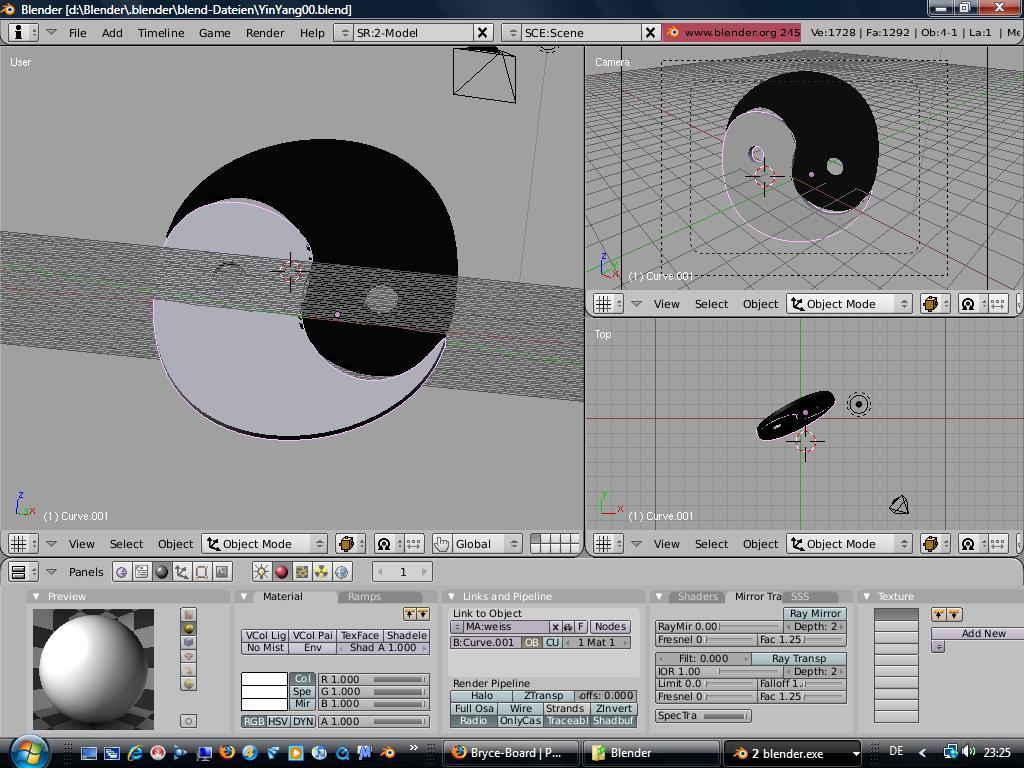Click the hand manipulator icon
Screen dimensions: 1024x768
pyautogui.click(x=441, y=544)
